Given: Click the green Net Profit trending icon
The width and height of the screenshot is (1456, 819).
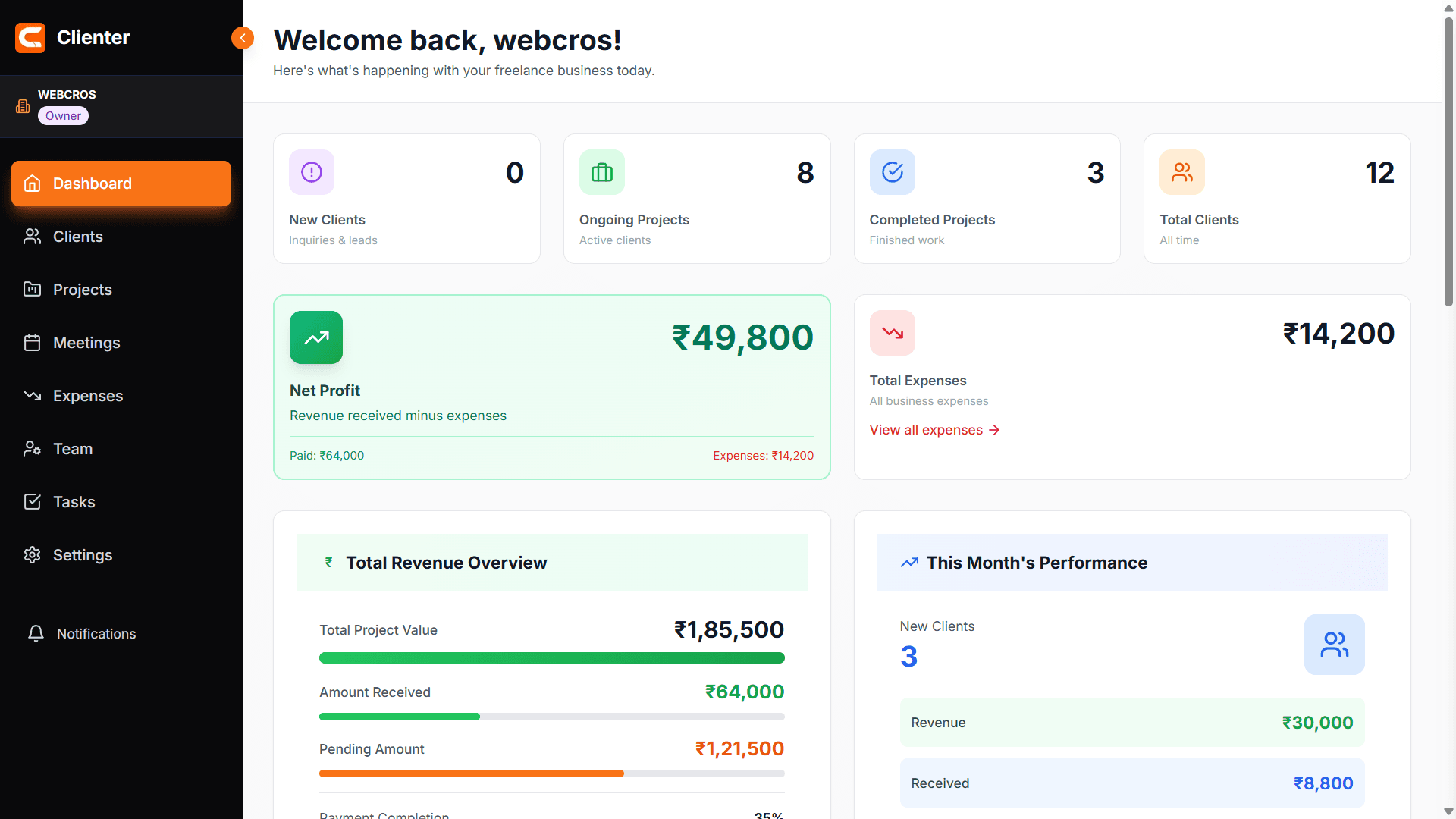Looking at the screenshot, I should pos(316,337).
